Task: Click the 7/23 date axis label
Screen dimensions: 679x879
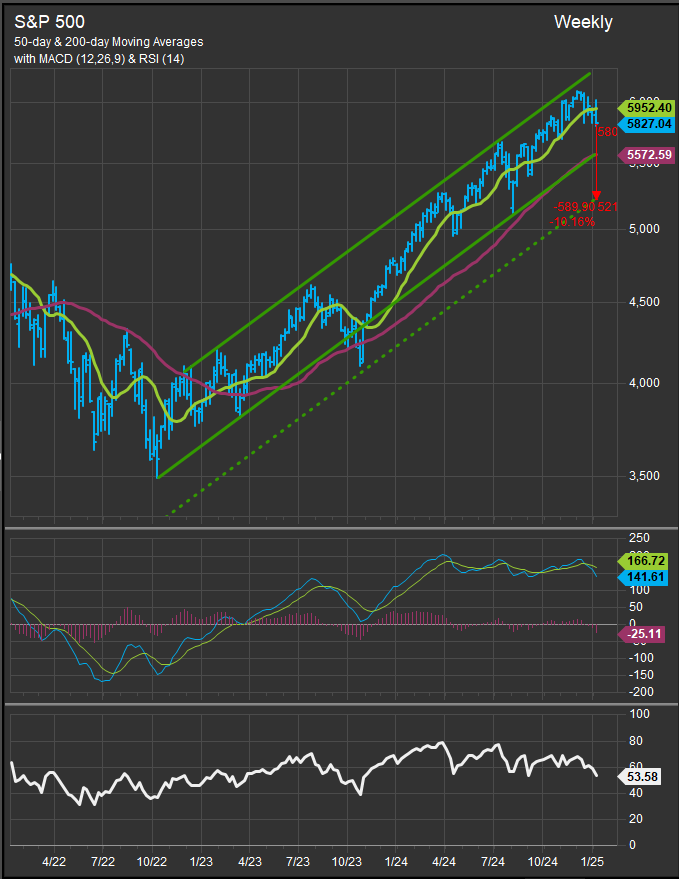Action: coord(298,861)
